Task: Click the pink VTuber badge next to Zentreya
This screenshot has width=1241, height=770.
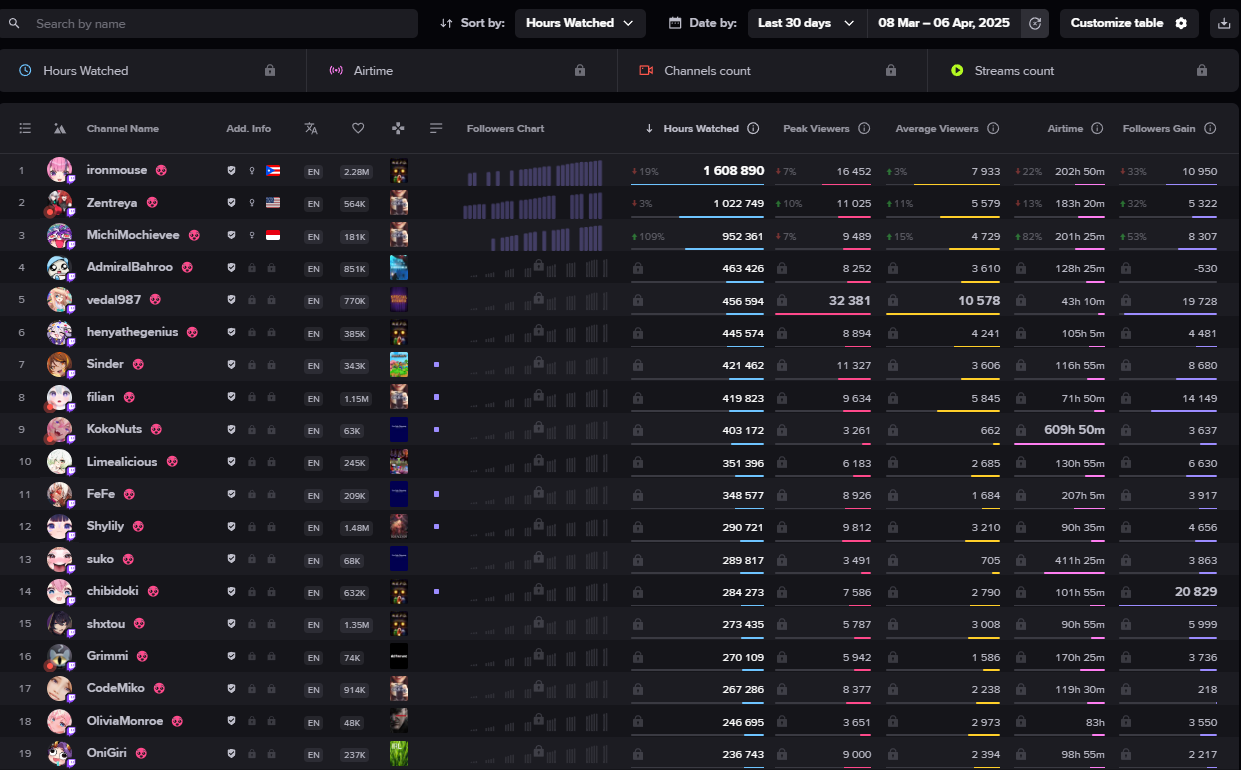Action: (152, 203)
